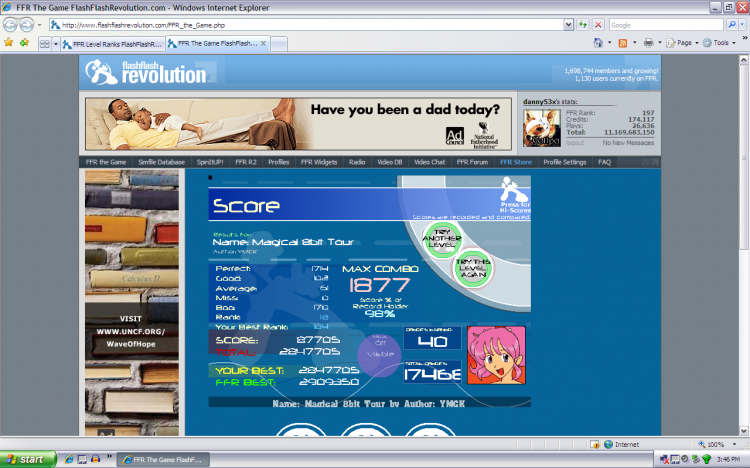Expand the Home button dropdown arrow
Screen dimensions: 750x468
(609, 43)
